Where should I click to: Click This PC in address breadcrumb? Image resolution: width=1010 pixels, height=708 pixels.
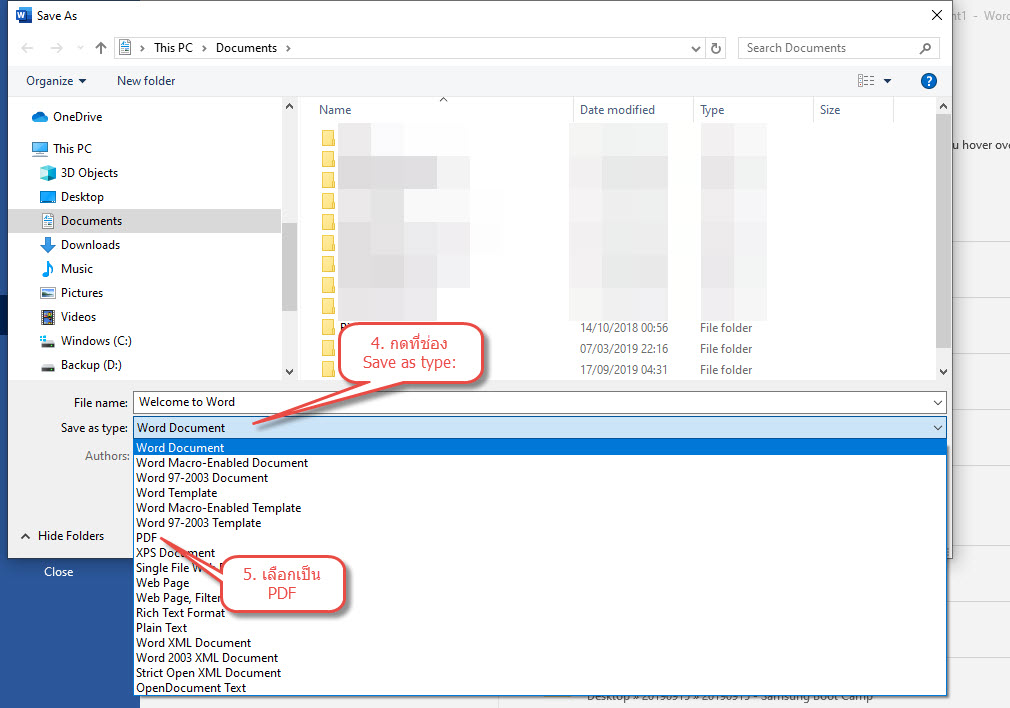tap(173, 48)
